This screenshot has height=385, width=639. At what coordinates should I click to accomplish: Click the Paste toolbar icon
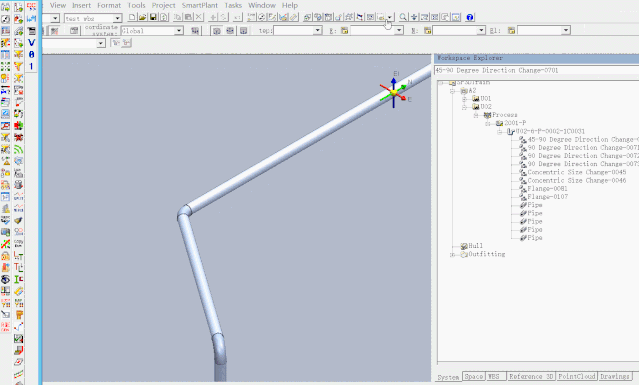click(x=188, y=17)
